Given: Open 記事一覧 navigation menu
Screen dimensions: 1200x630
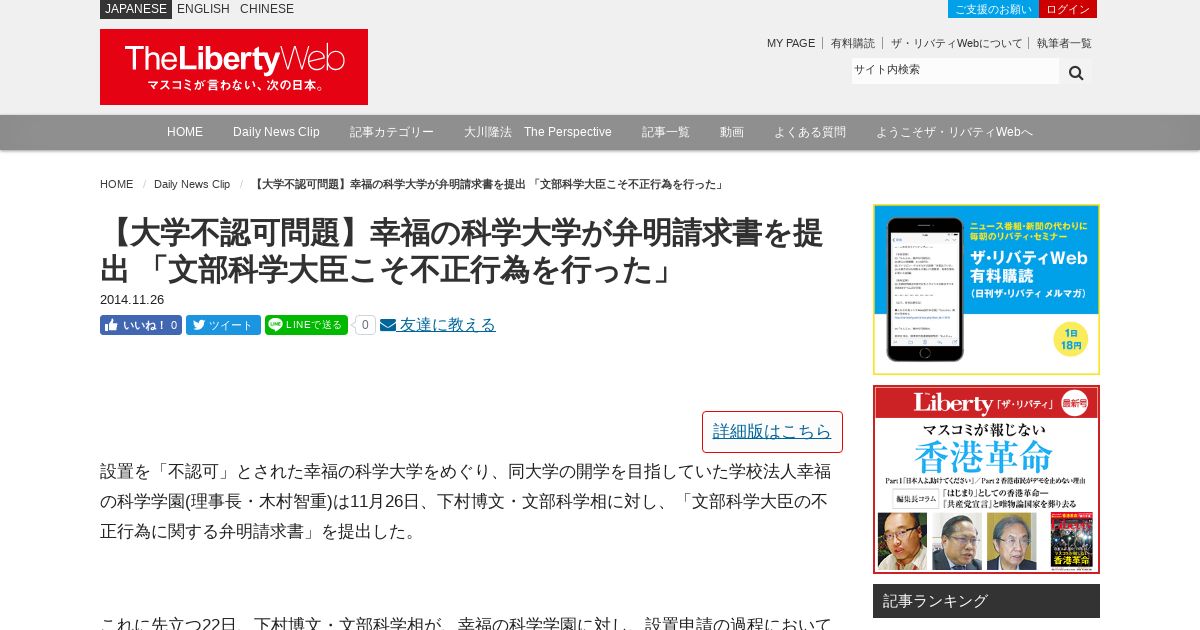Looking at the screenshot, I should point(666,132).
